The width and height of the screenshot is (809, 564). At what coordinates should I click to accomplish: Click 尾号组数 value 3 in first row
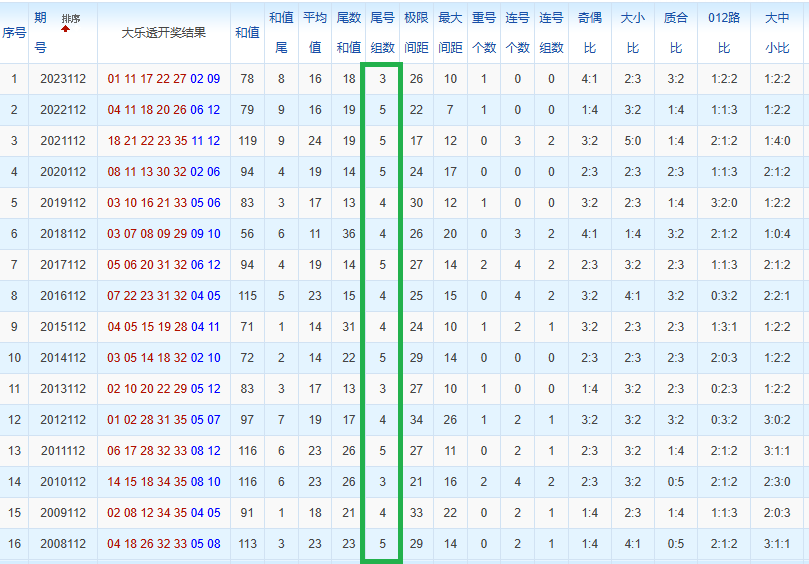pyautogui.click(x=382, y=79)
